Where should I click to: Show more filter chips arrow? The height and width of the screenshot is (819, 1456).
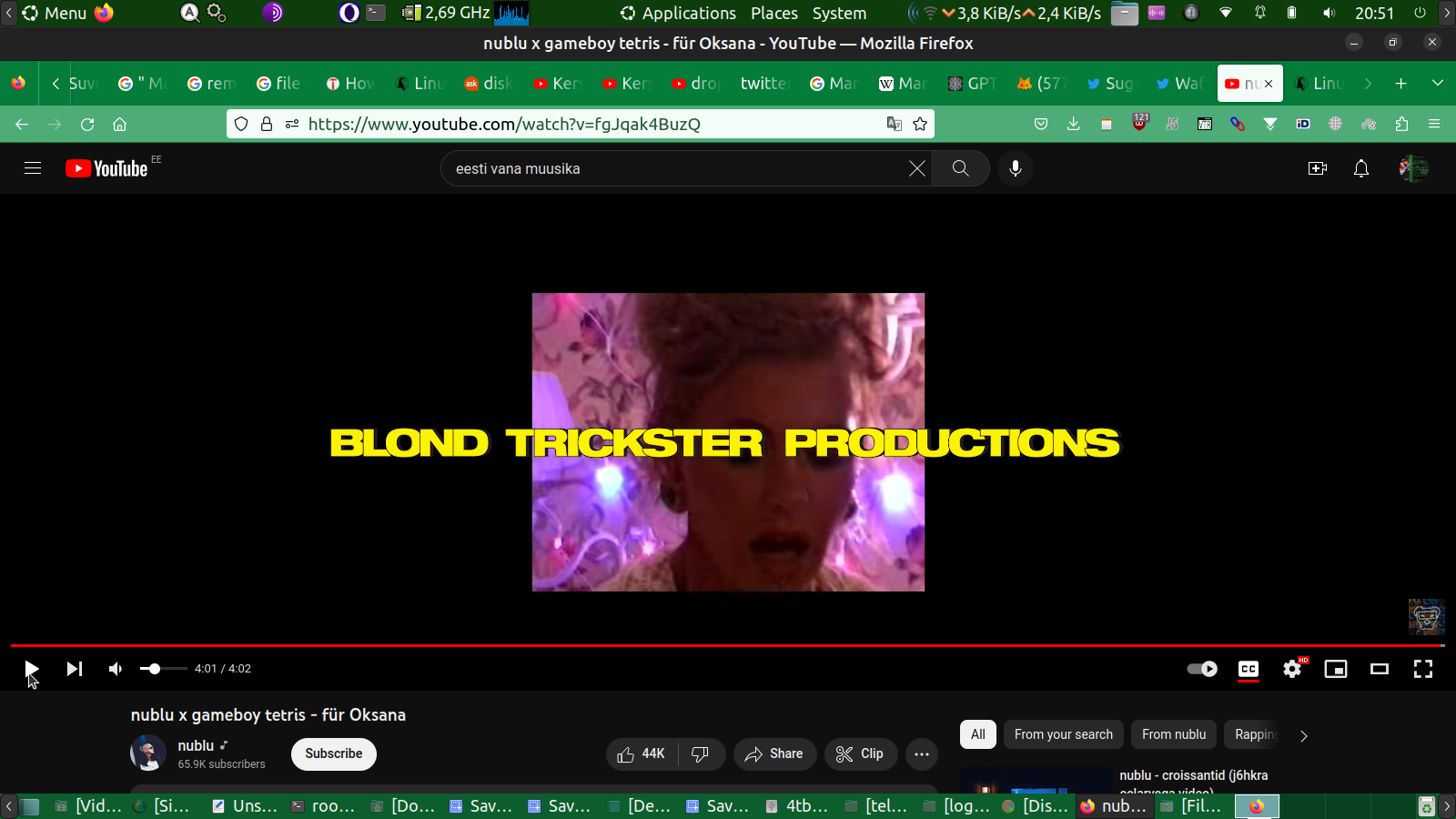coord(1303,735)
